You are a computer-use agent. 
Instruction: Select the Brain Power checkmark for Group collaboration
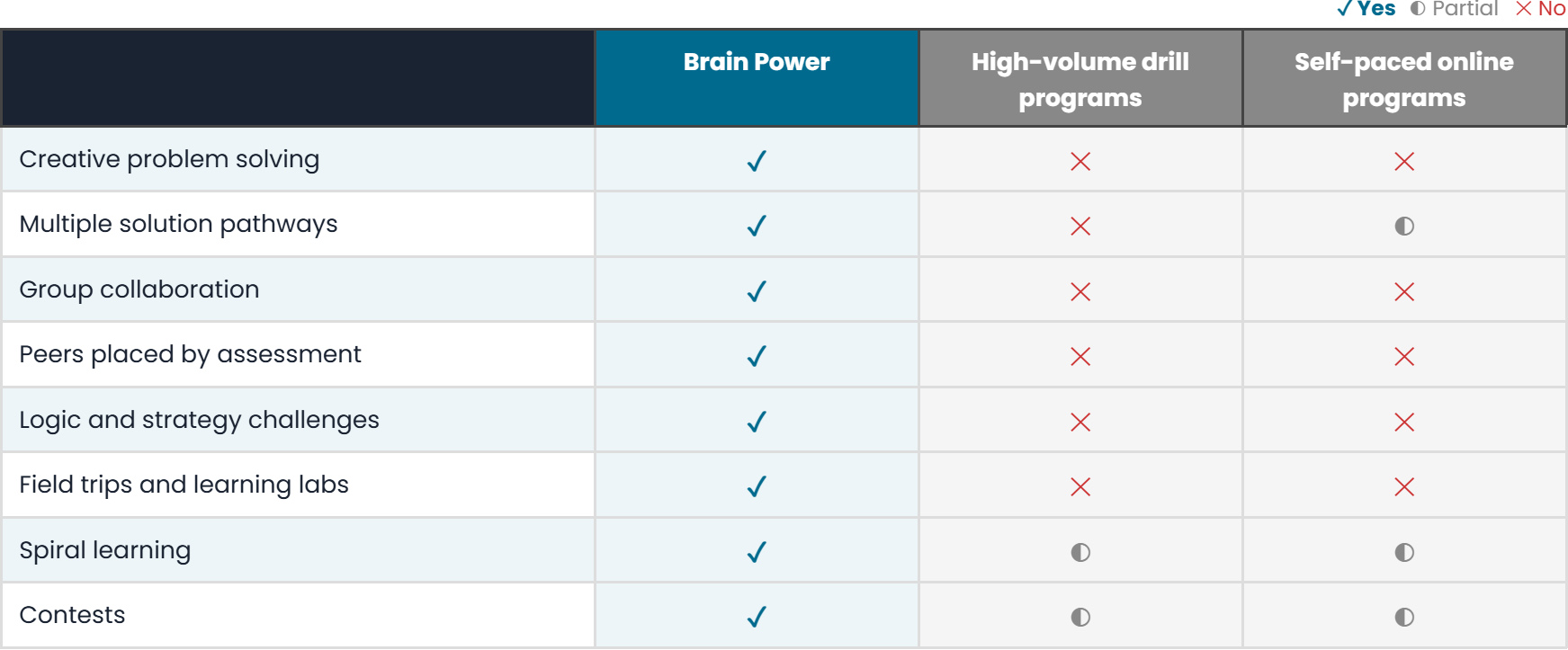(757, 291)
